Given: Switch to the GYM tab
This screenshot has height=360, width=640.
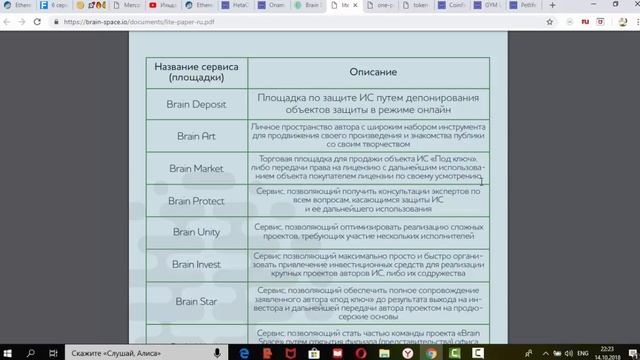Looking at the screenshot, I should click(488, 5).
